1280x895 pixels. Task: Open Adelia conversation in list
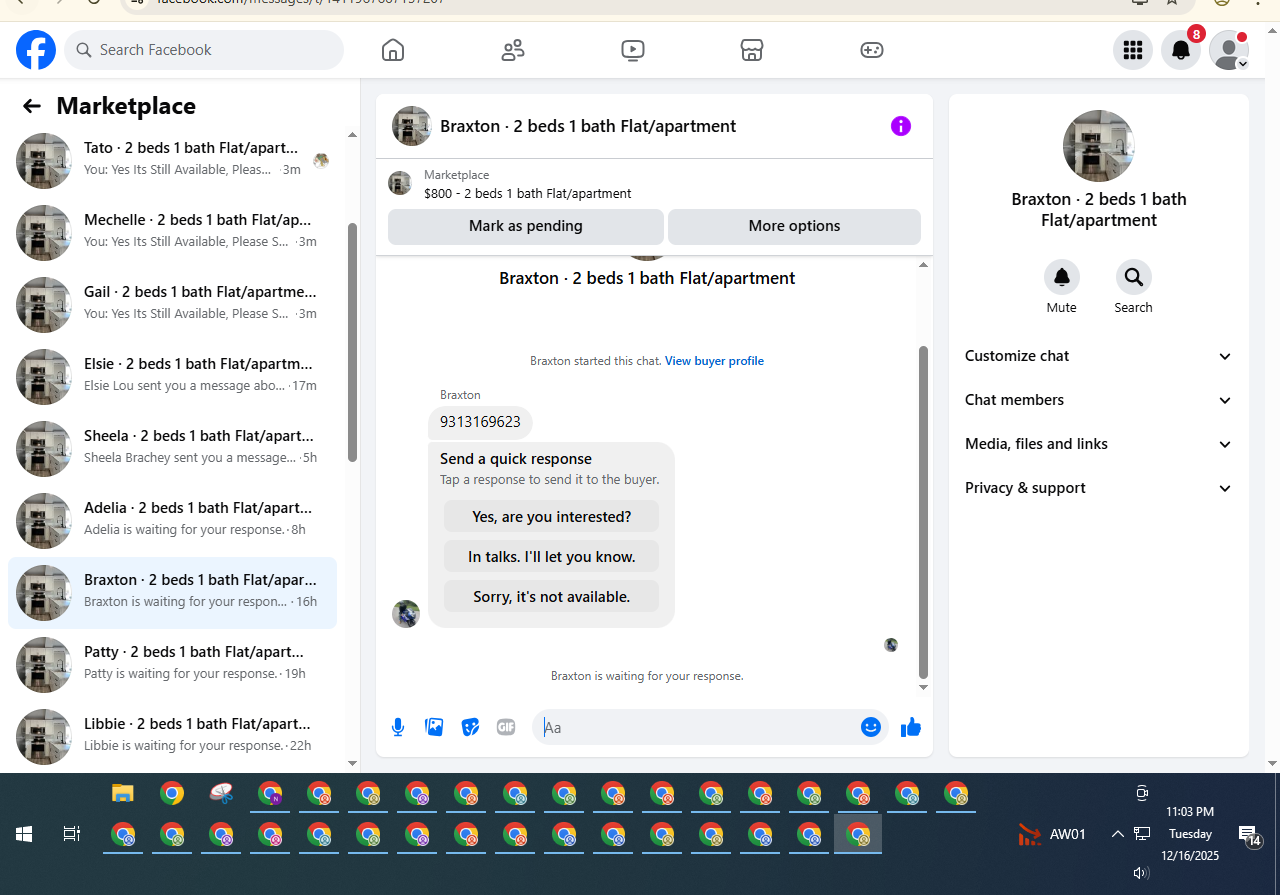[173, 520]
